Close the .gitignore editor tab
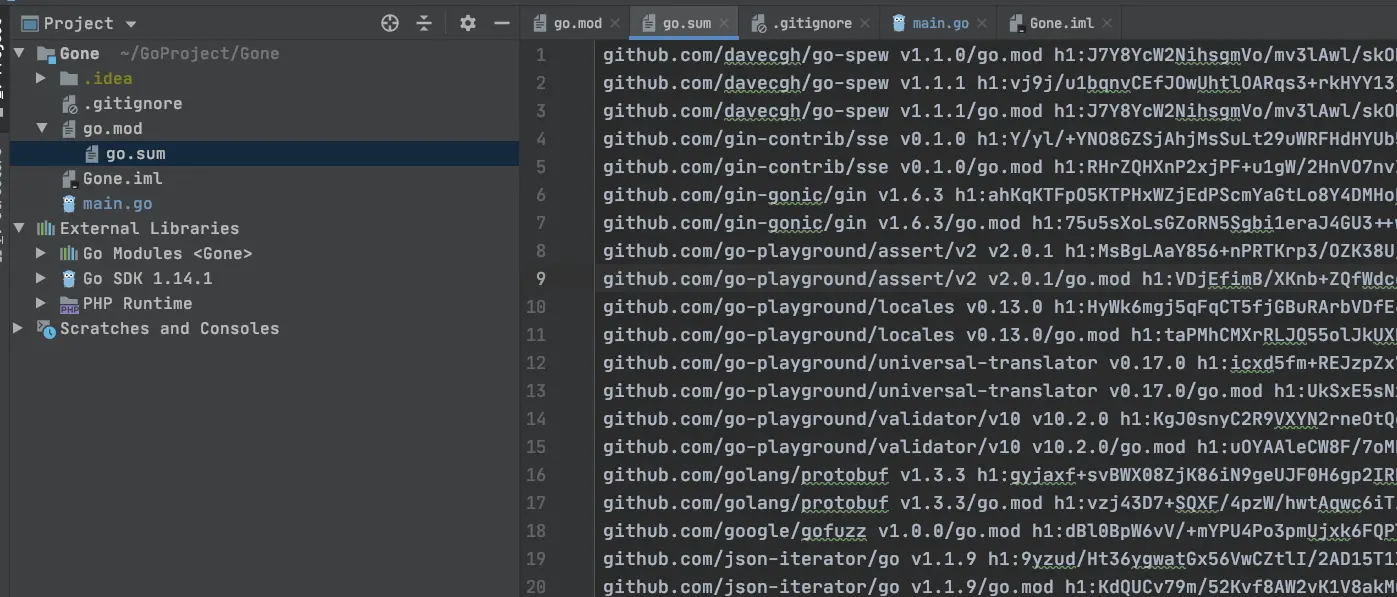 [x=865, y=23]
